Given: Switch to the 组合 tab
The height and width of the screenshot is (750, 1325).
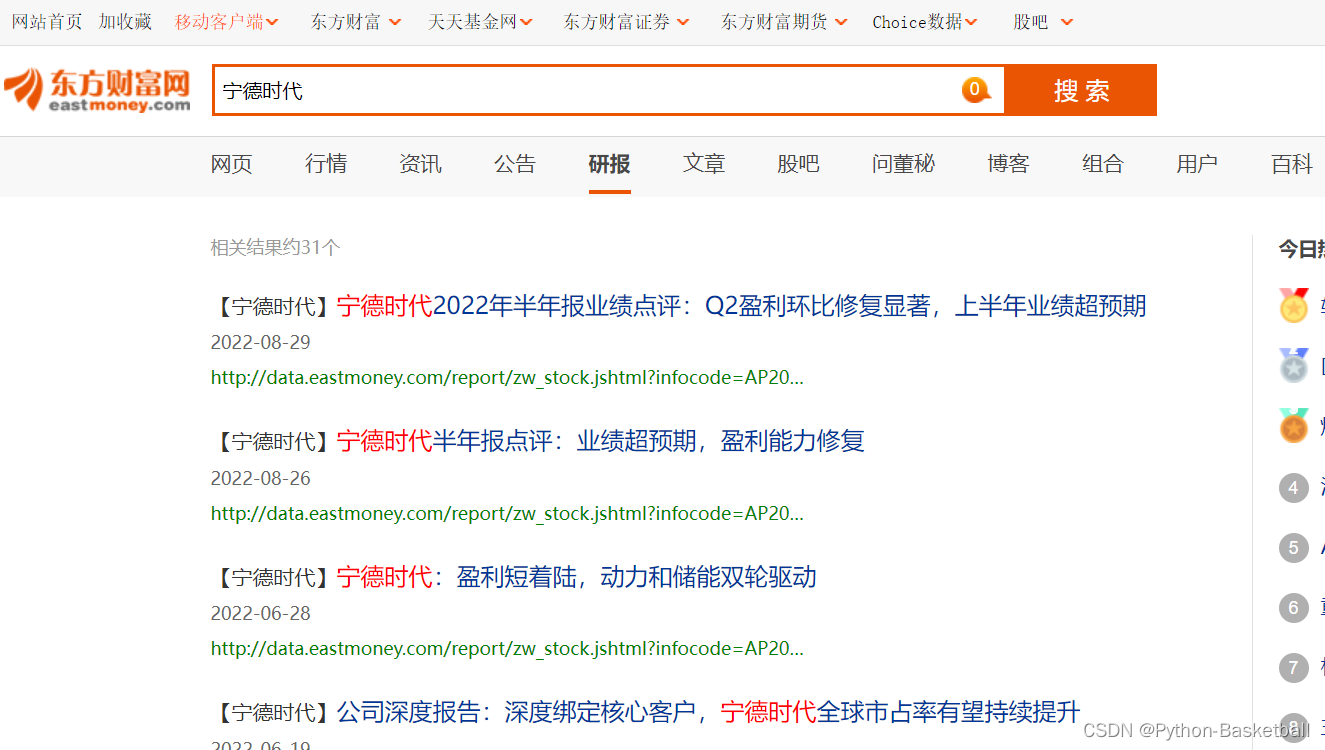Looking at the screenshot, I should (x=1103, y=164).
